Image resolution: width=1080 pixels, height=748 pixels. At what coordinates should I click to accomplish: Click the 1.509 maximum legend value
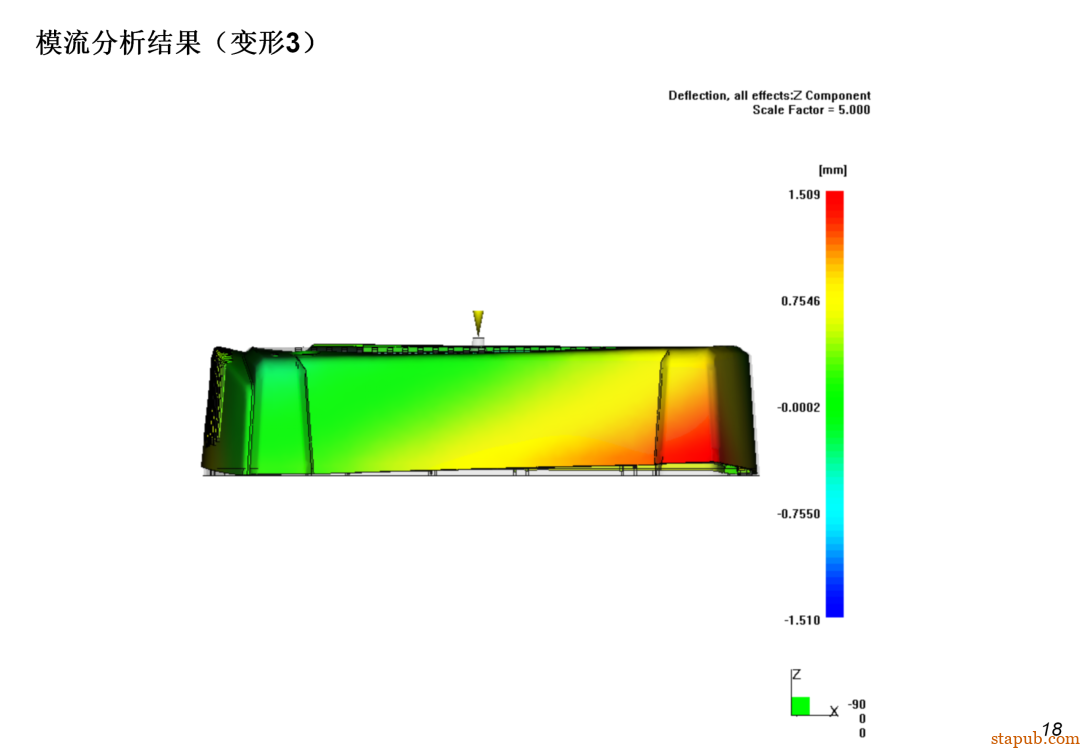click(805, 194)
